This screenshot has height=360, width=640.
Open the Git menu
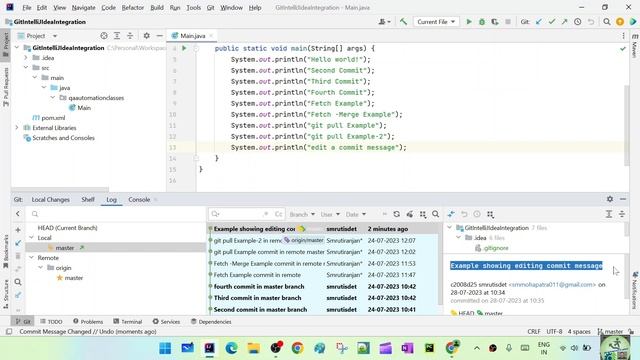(210, 8)
